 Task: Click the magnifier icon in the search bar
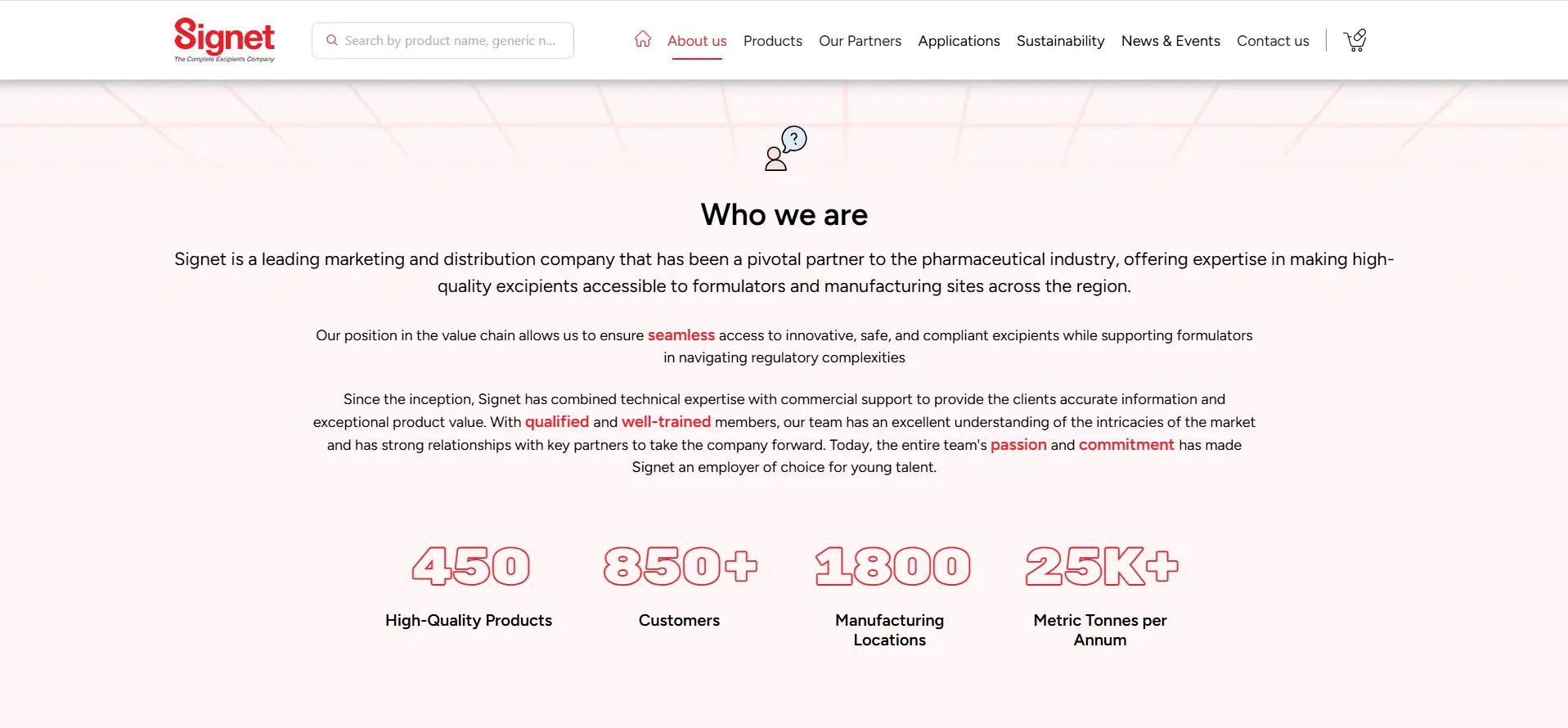[331, 39]
